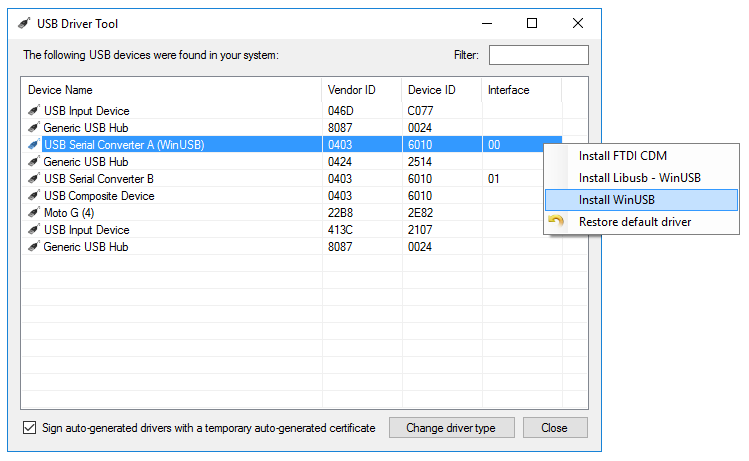Viewport: 749px width, 461px height.
Task: Click the icon of USB Serial Converter A (WinUSB)
Action: (x=34, y=145)
